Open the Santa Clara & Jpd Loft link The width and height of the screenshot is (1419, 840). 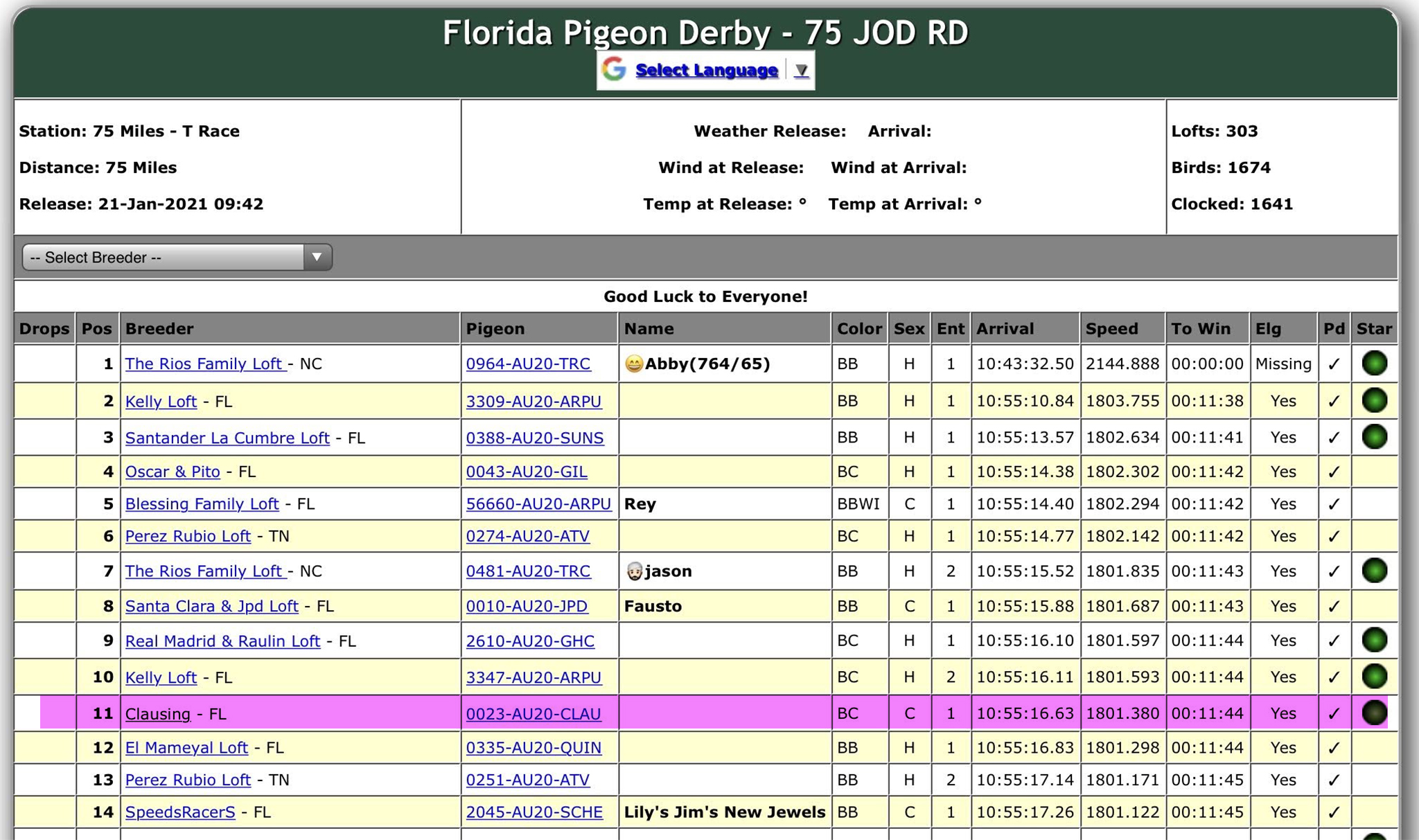(211, 607)
